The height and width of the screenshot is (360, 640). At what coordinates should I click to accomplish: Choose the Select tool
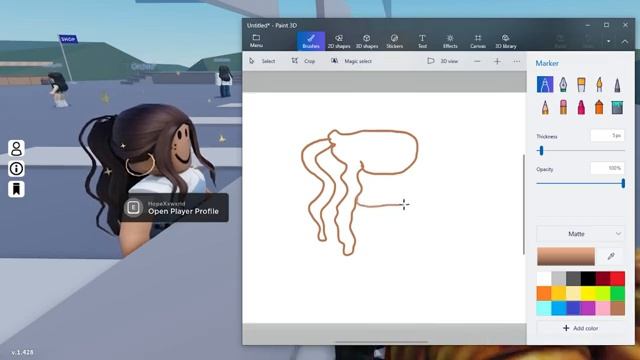(262, 61)
